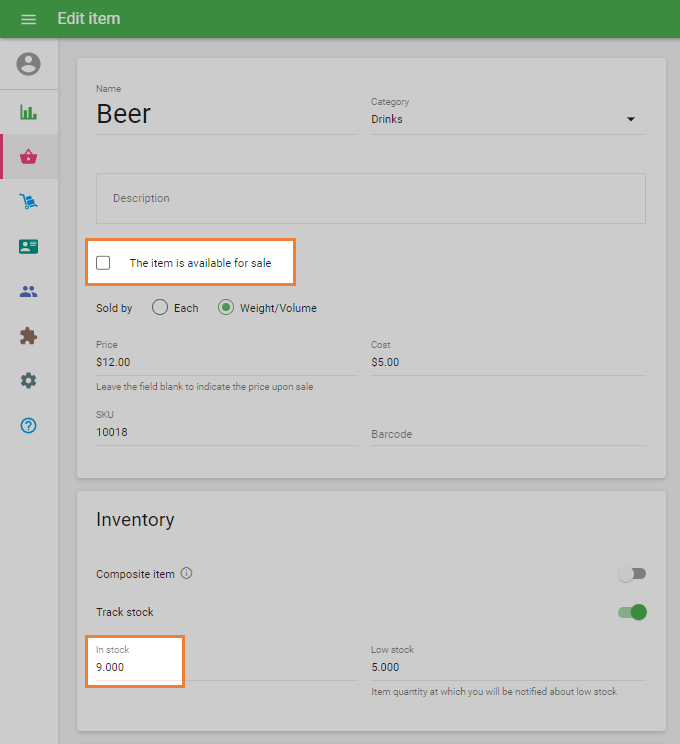Select the 'Weight/Volume' radio button
This screenshot has height=744, width=680.
click(x=226, y=308)
